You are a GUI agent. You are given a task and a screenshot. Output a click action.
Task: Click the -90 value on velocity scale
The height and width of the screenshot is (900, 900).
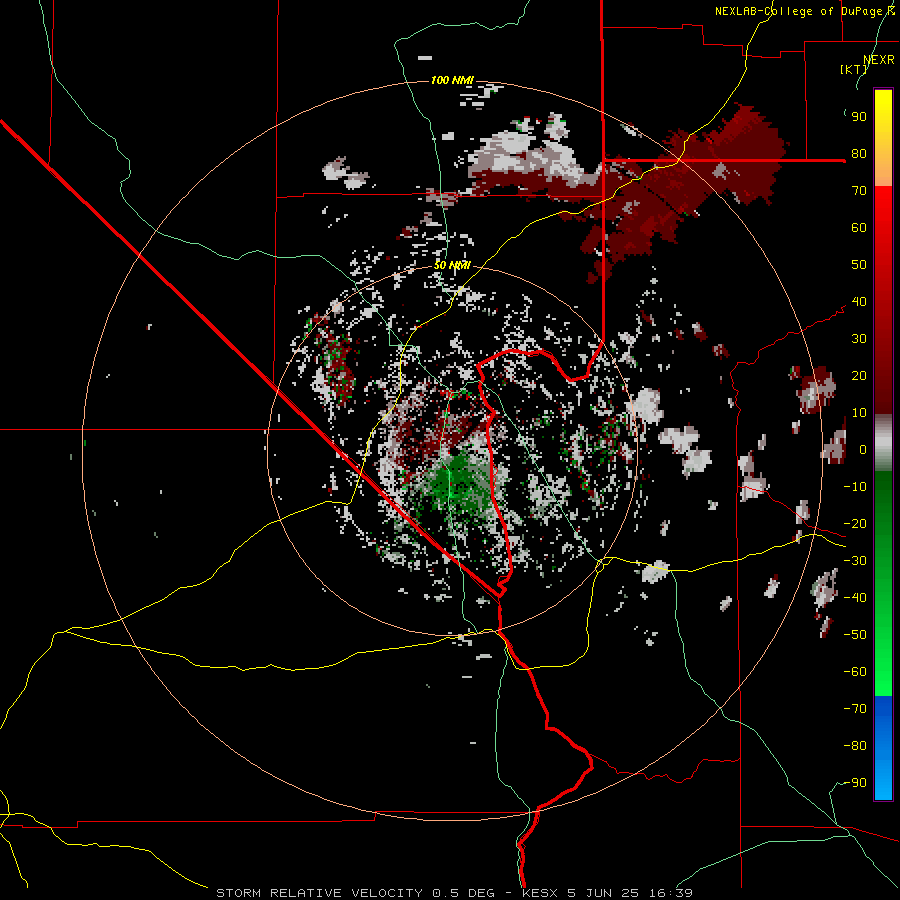click(x=855, y=783)
